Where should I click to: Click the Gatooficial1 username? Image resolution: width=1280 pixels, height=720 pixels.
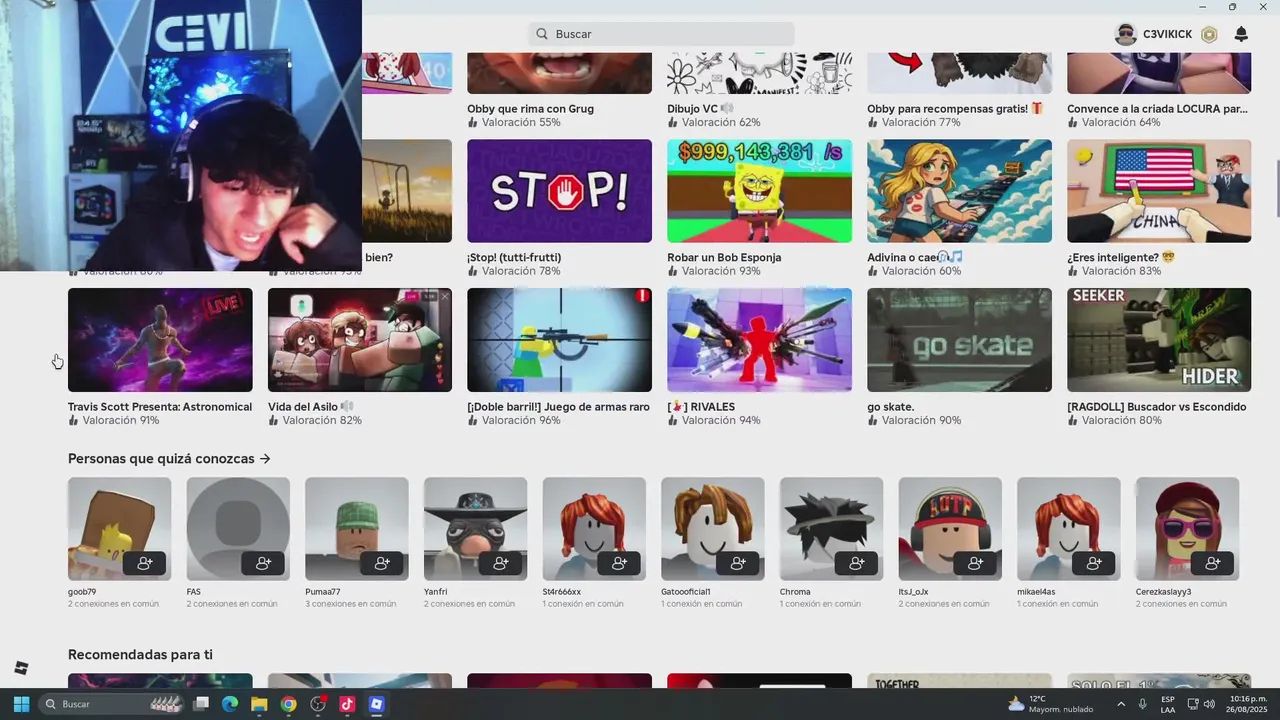pyautogui.click(x=685, y=592)
